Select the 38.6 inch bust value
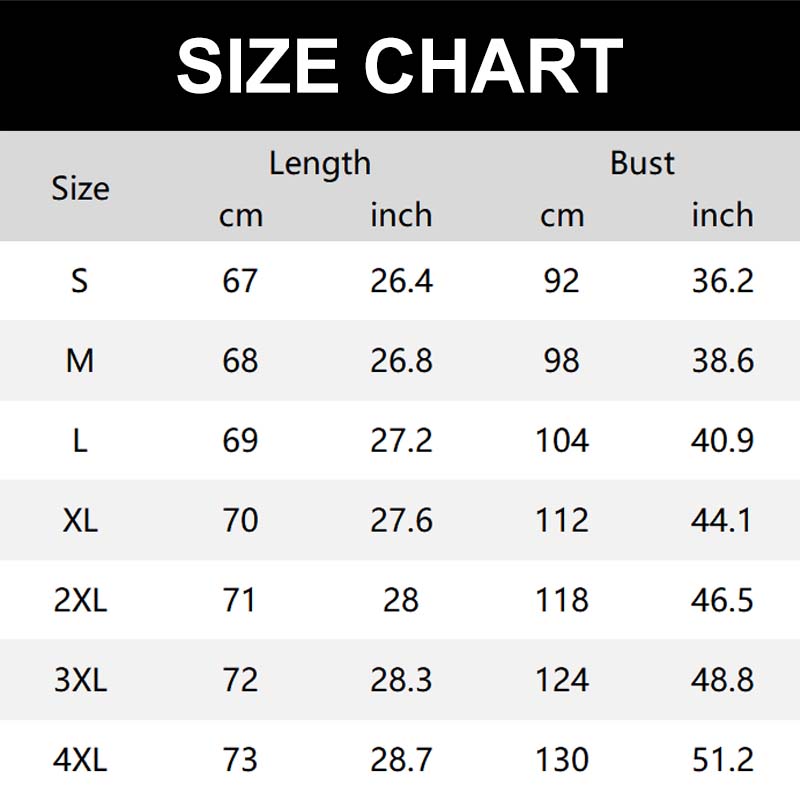The height and width of the screenshot is (800, 800). (722, 361)
